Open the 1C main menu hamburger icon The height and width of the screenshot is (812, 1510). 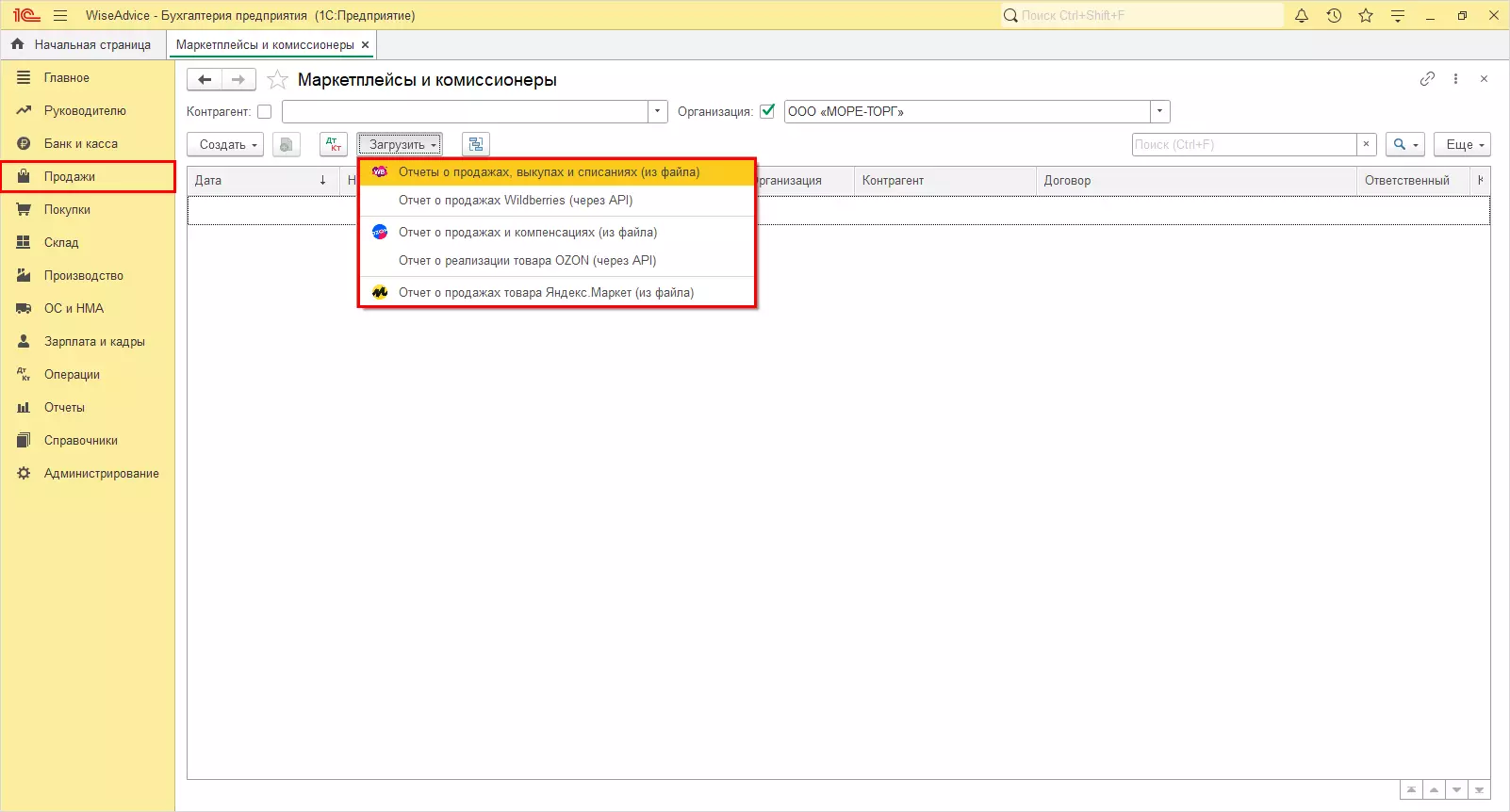tap(60, 15)
